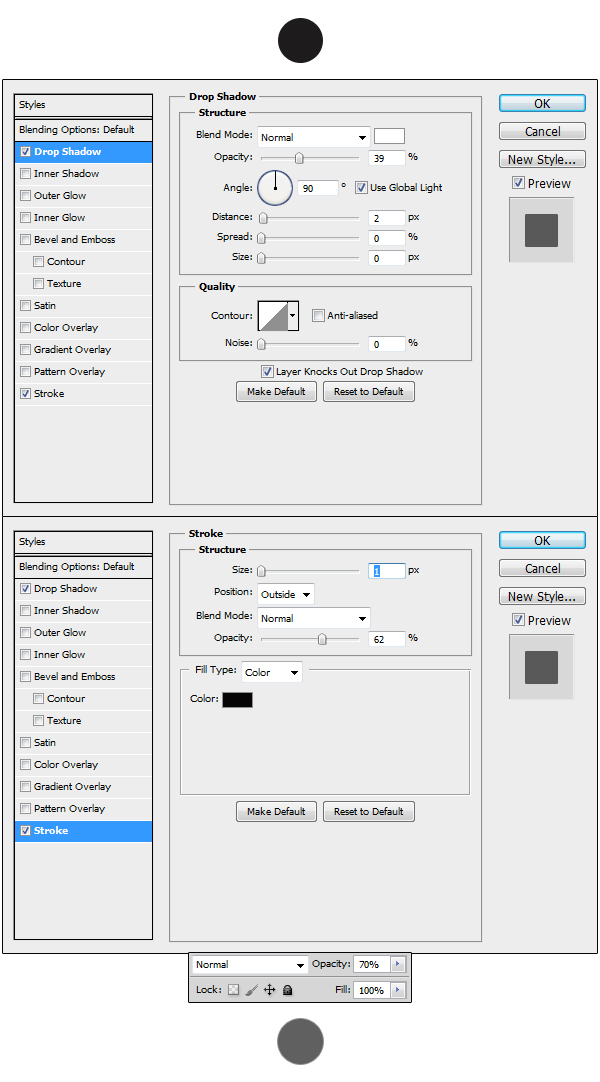The image size is (600, 1082).
Task: Click the Lock transparent pixels icon
Action: (234, 990)
